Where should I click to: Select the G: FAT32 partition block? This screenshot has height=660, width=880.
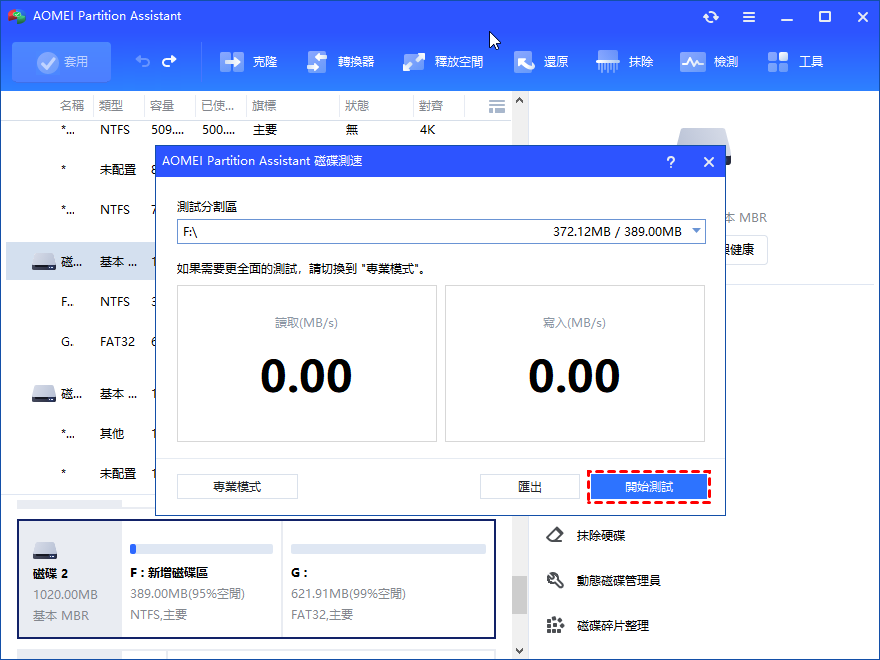388,579
